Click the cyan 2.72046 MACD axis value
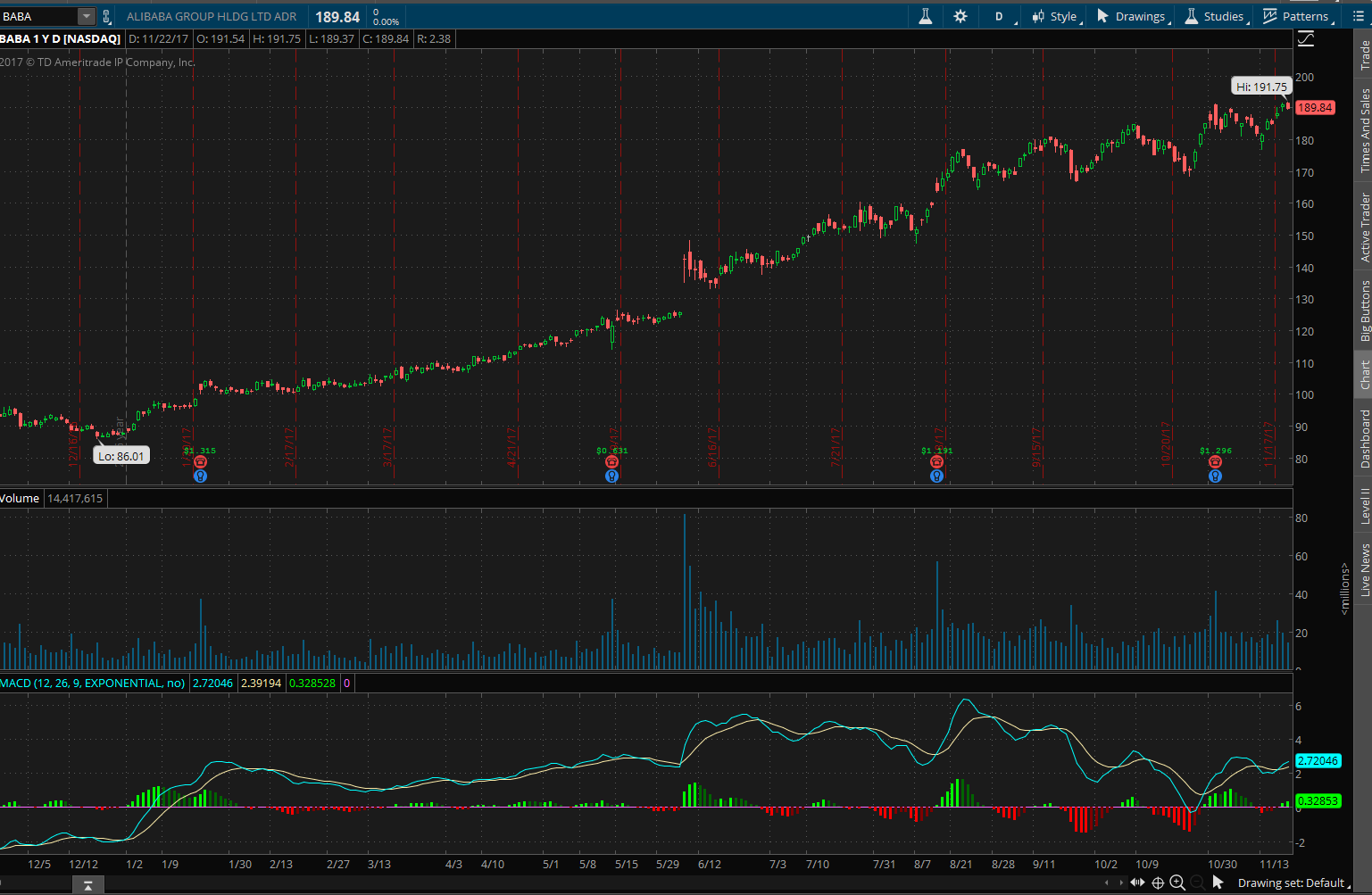Screen dimensions: 1372x895 pyautogui.click(x=1318, y=760)
